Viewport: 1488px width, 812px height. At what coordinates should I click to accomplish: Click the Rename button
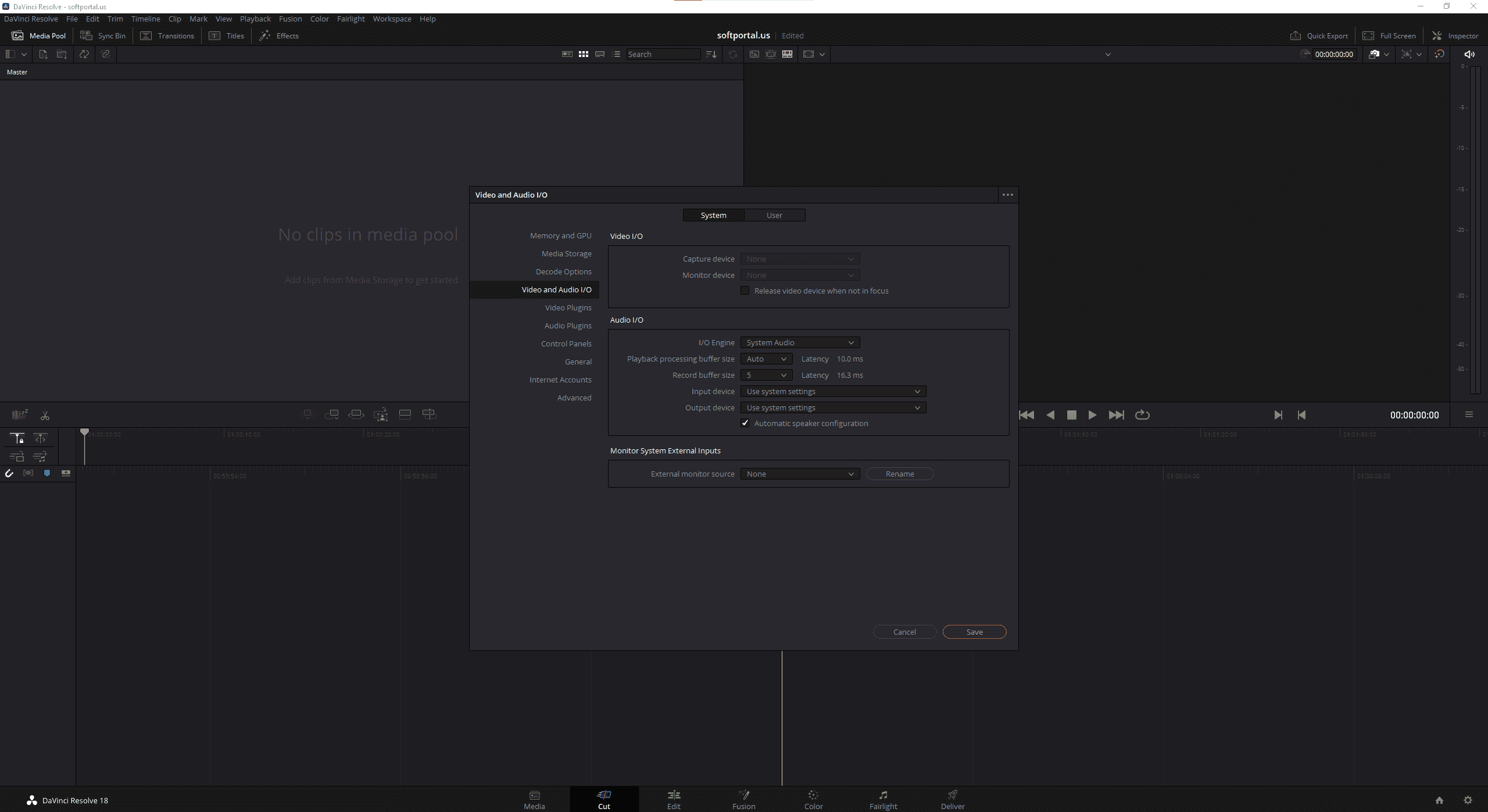click(x=900, y=474)
